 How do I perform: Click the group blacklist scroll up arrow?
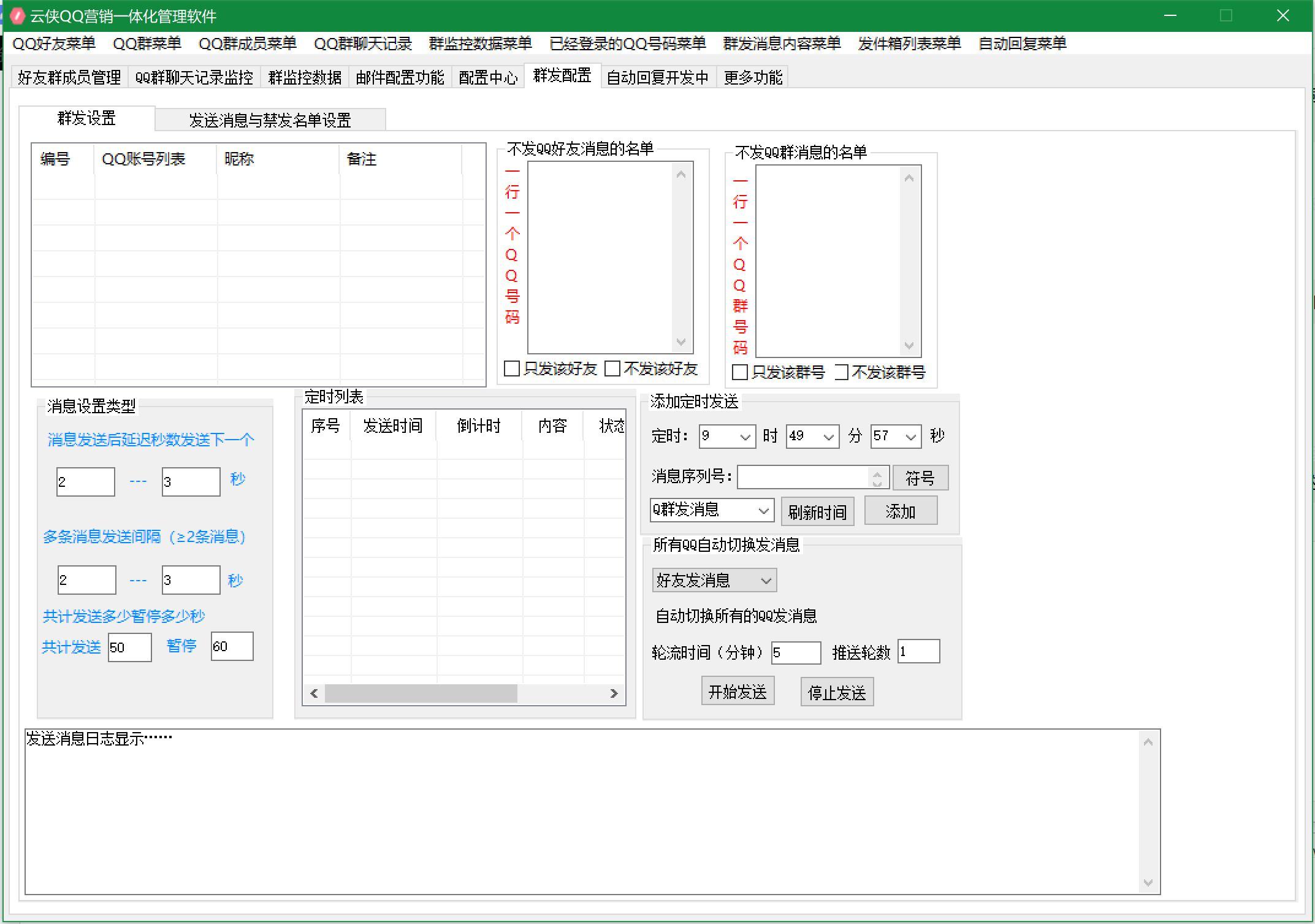[x=909, y=178]
